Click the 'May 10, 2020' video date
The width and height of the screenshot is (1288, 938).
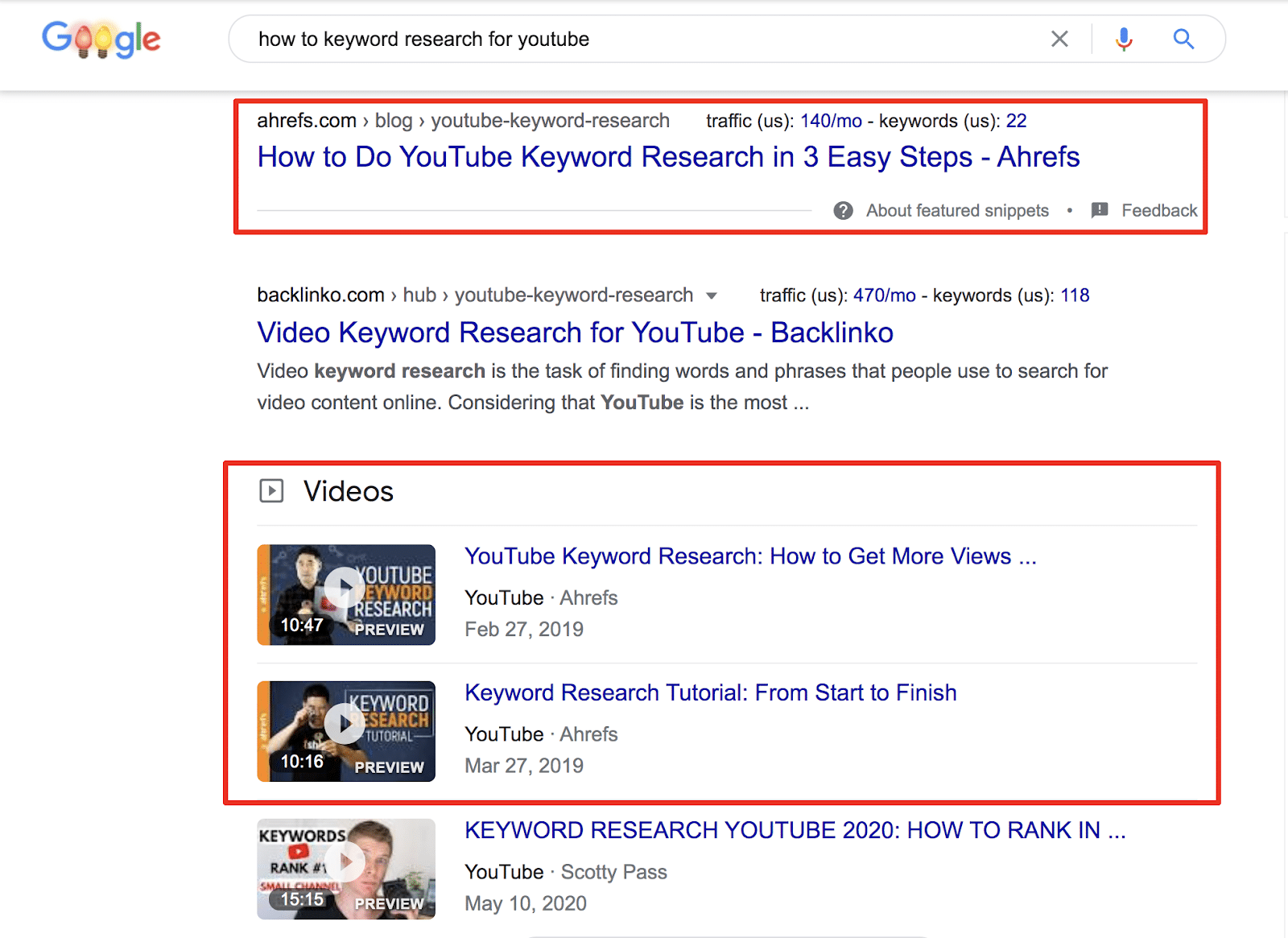[526, 903]
